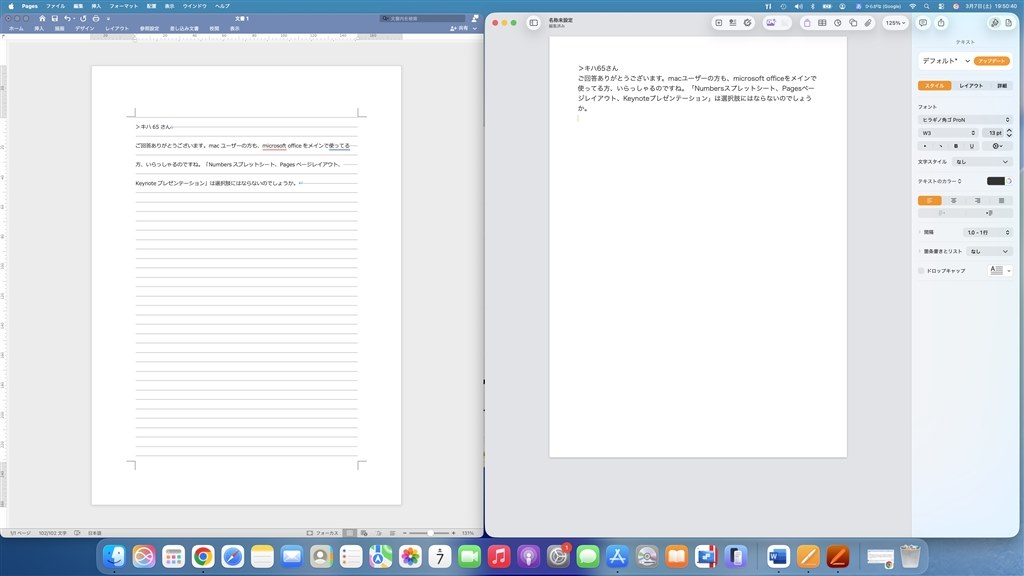Click the Print icon in Word toolbar

click(96, 18)
